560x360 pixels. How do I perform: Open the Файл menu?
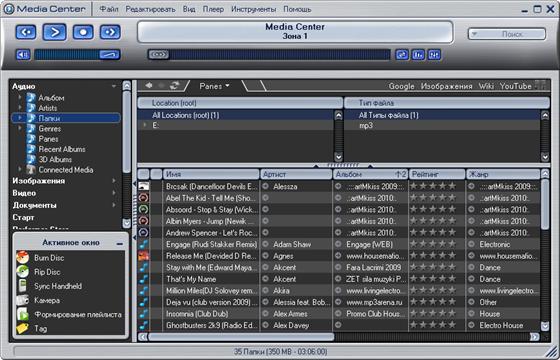point(109,9)
